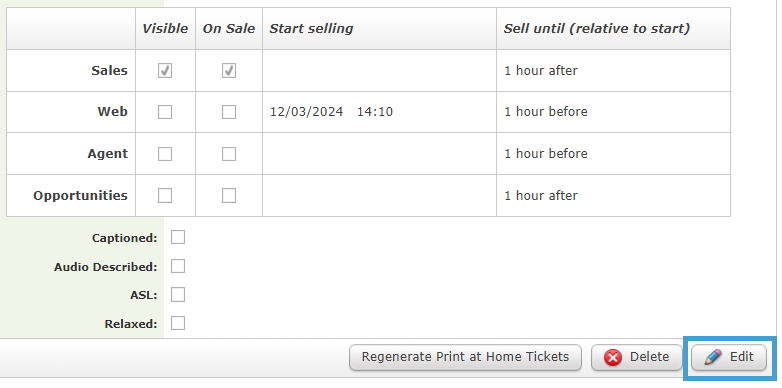The height and width of the screenshot is (388, 782).
Task: Check the Opportunities Visible checkbox
Action: click(x=165, y=195)
